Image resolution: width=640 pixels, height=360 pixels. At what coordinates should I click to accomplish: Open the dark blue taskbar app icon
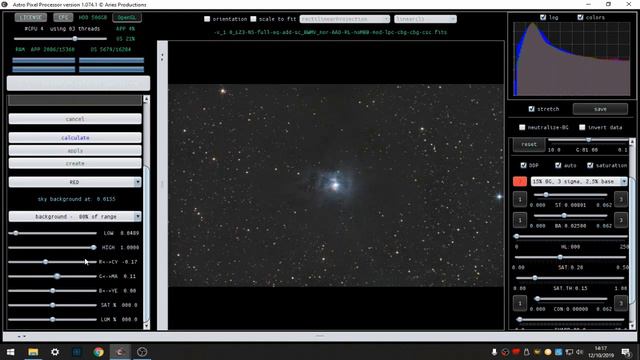[77, 352]
